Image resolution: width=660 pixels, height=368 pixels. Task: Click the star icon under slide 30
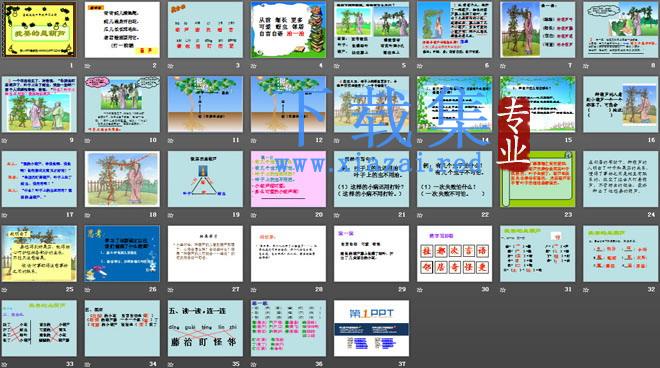point(420,290)
